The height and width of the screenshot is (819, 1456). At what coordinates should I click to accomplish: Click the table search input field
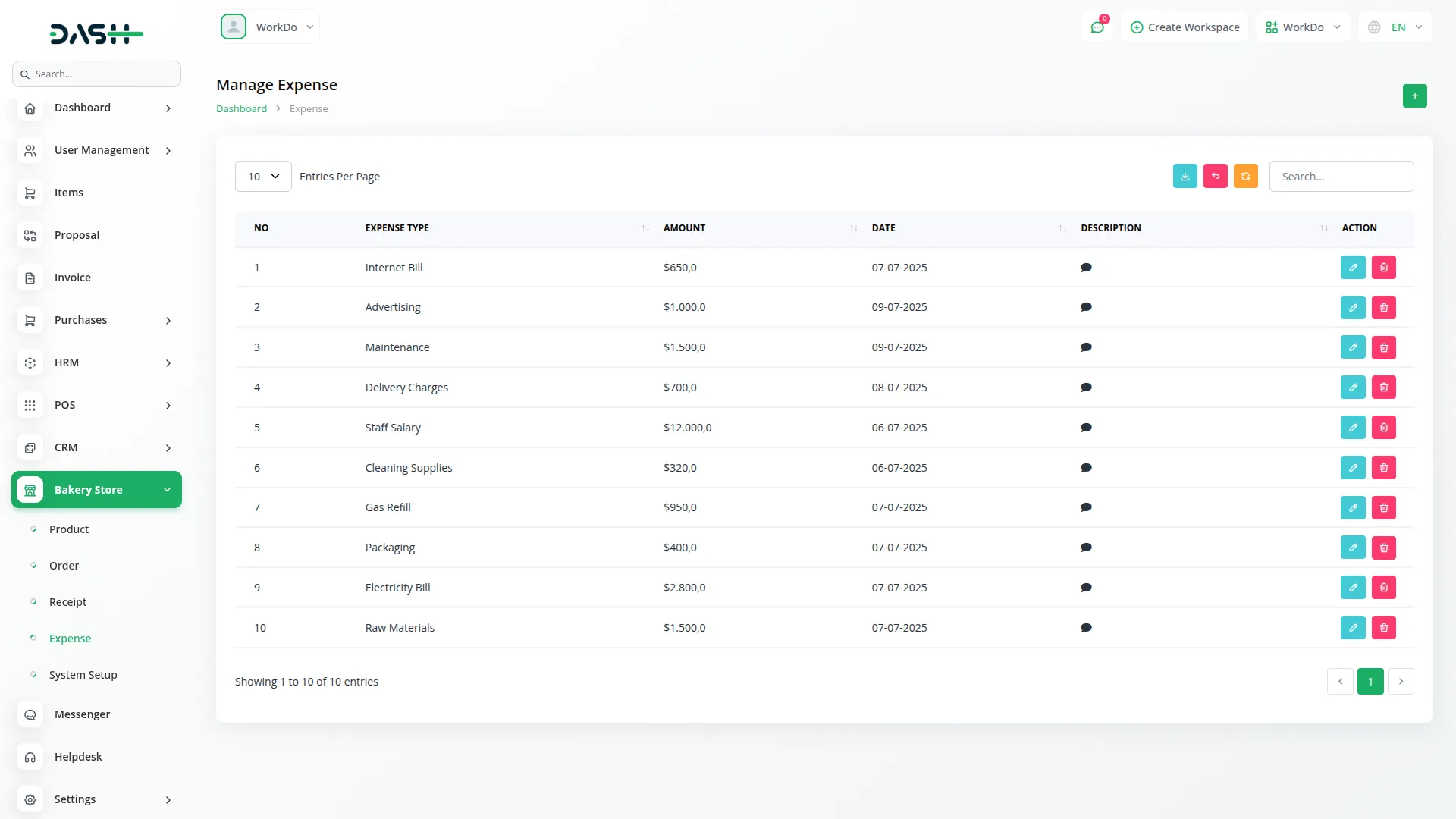[x=1341, y=177]
